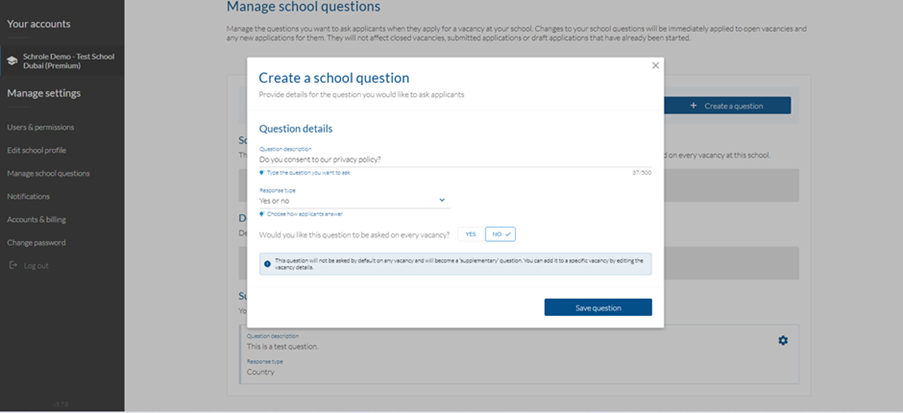Click the info icon in supplementary notice
Screen dimensions: 903x413
pyautogui.click(x=267, y=264)
